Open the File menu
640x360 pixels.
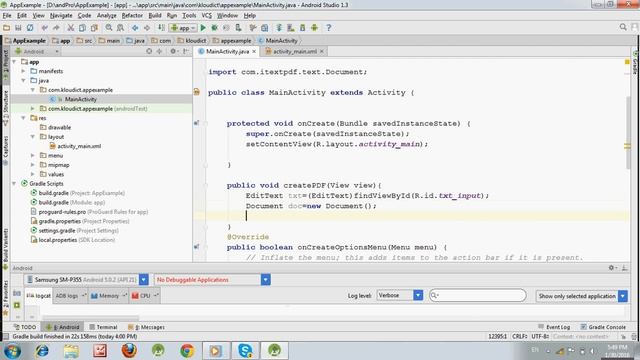pos(7,16)
